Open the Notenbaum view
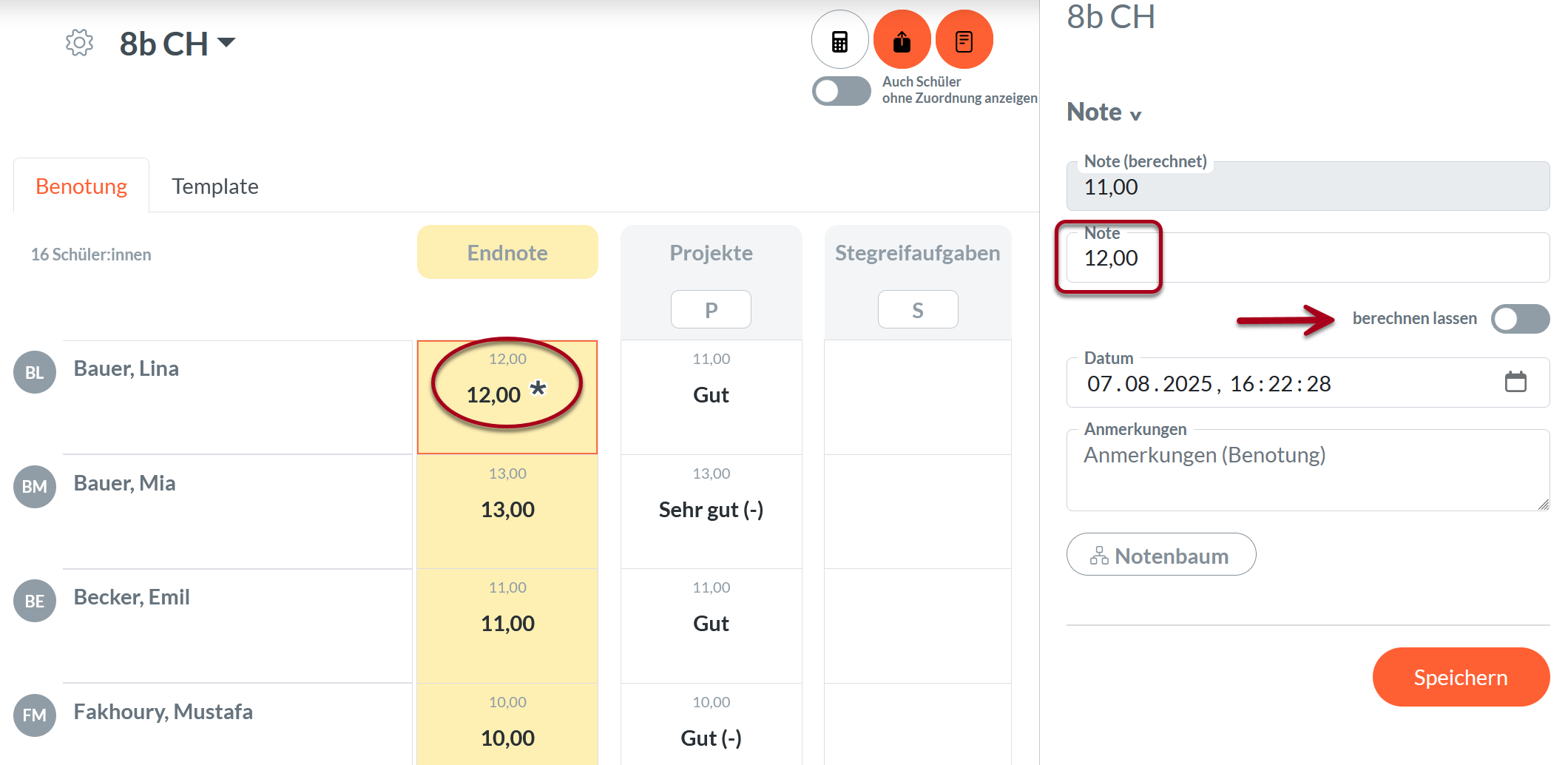The image size is (1568, 765). pyautogui.click(x=1160, y=555)
